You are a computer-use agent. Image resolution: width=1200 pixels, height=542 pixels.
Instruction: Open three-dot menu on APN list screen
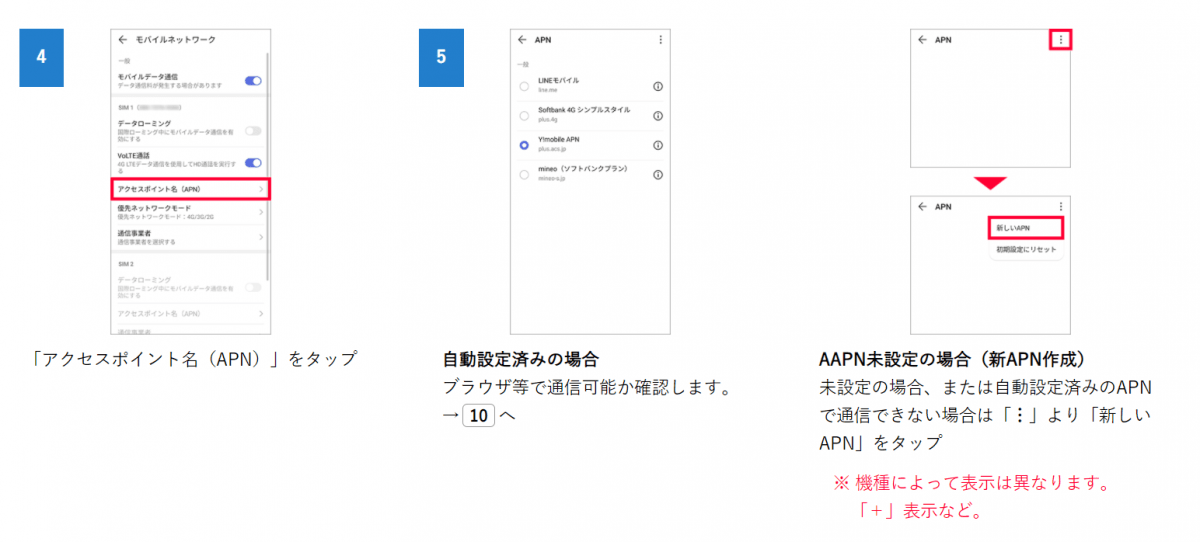click(x=660, y=40)
